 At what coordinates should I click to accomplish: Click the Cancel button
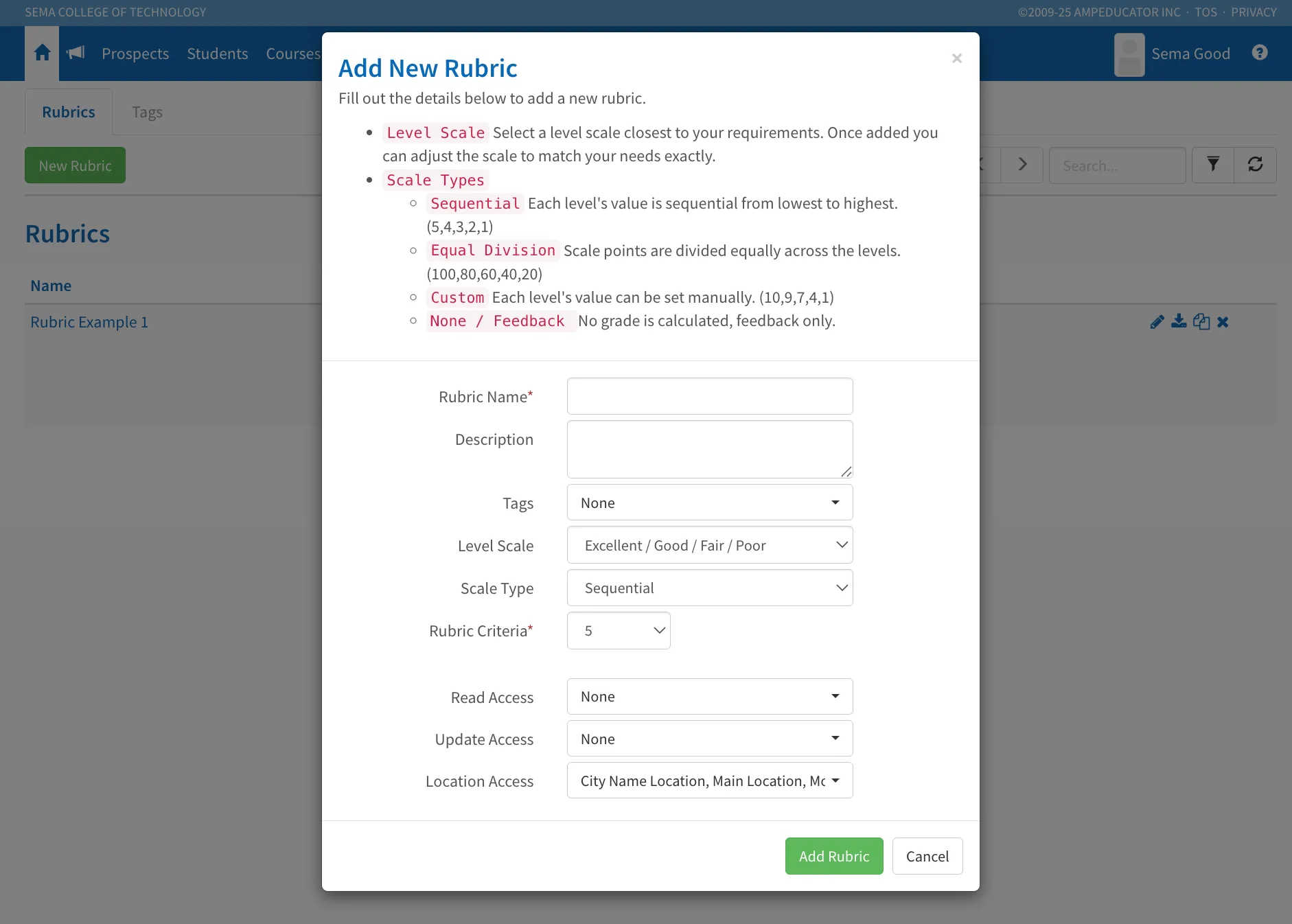[x=927, y=856]
